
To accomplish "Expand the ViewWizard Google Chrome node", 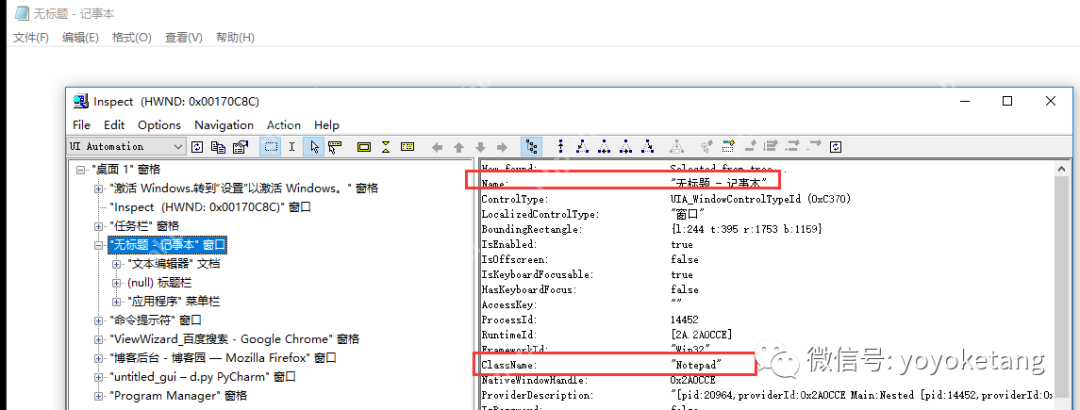I will 98,339.
